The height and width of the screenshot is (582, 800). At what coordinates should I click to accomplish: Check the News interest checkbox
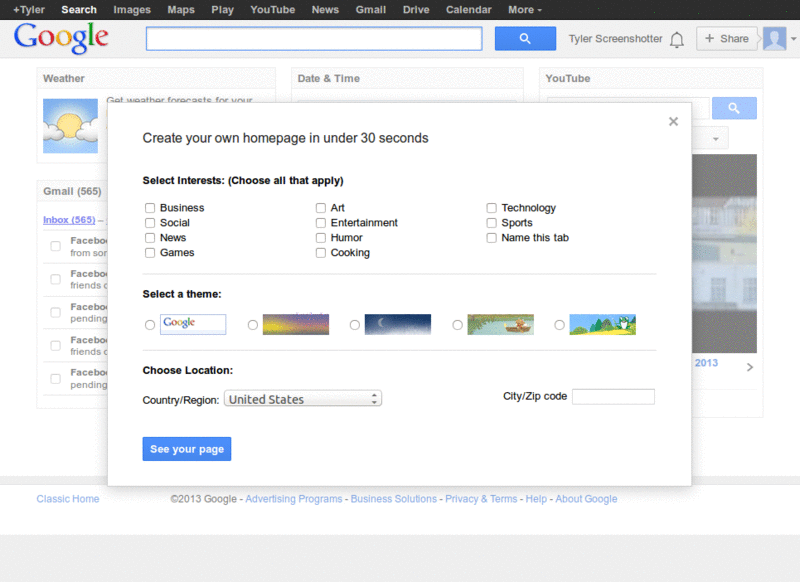pos(150,238)
